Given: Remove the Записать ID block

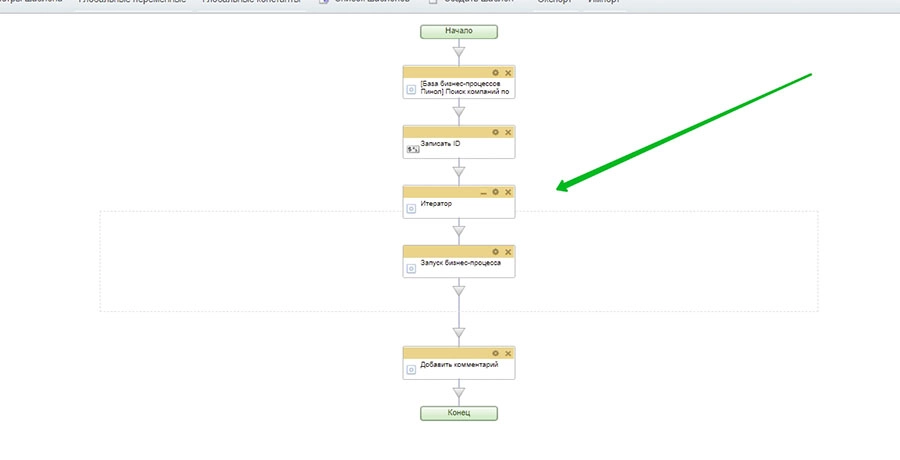Looking at the screenshot, I should pos(508,132).
